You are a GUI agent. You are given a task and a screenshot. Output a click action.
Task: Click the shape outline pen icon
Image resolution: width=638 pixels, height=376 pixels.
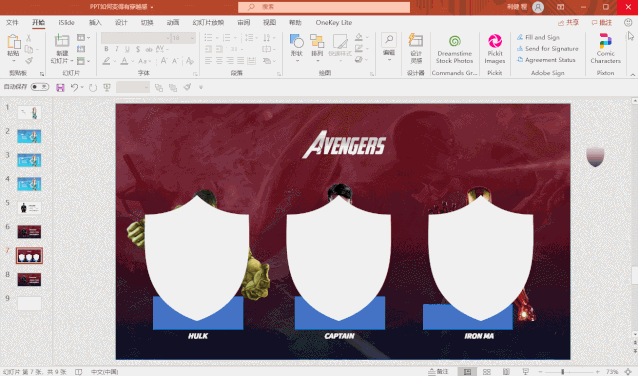pos(358,48)
